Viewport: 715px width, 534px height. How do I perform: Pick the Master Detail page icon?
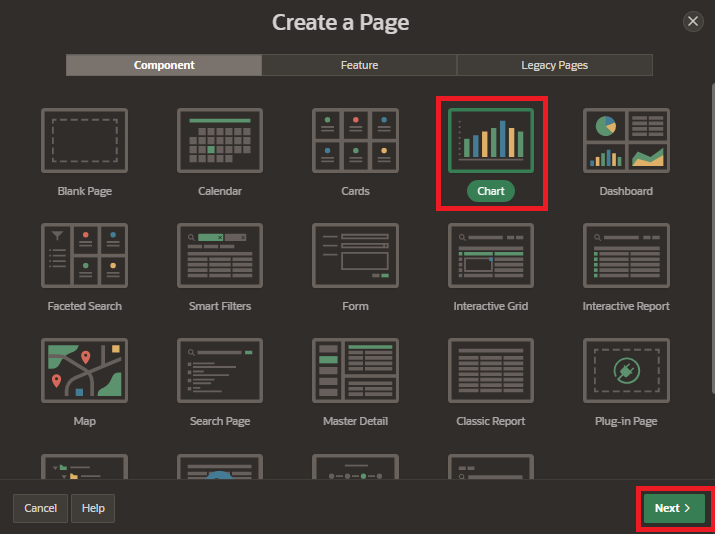pos(355,371)
